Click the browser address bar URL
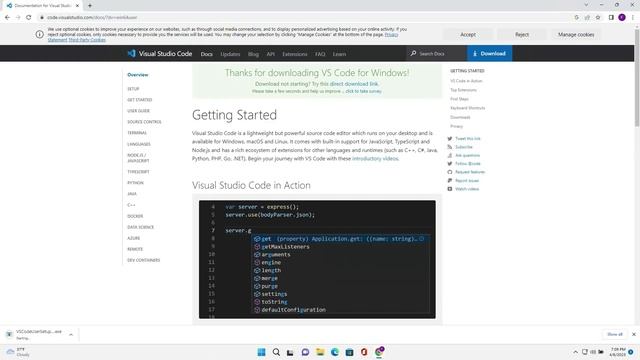Screen dimensions: 640x360 coord(92,18)
